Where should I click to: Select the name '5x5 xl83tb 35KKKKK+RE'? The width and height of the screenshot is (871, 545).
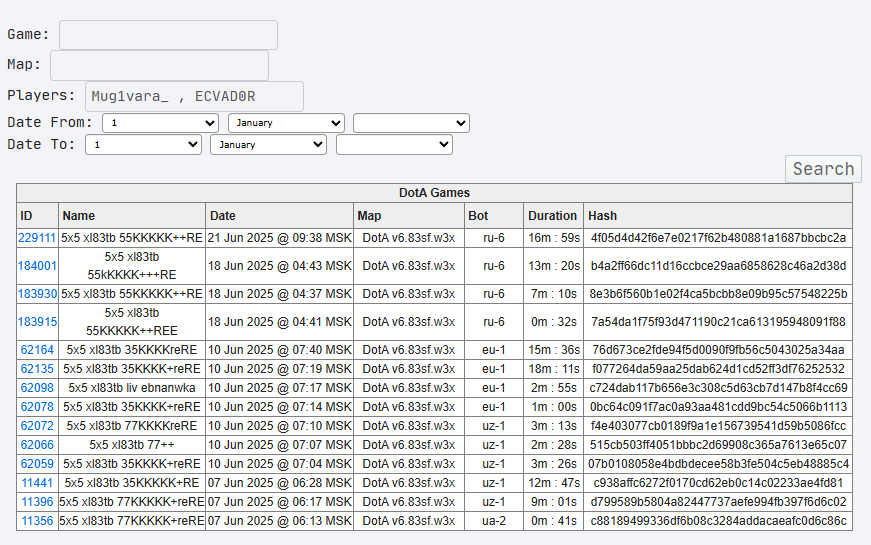132,483
